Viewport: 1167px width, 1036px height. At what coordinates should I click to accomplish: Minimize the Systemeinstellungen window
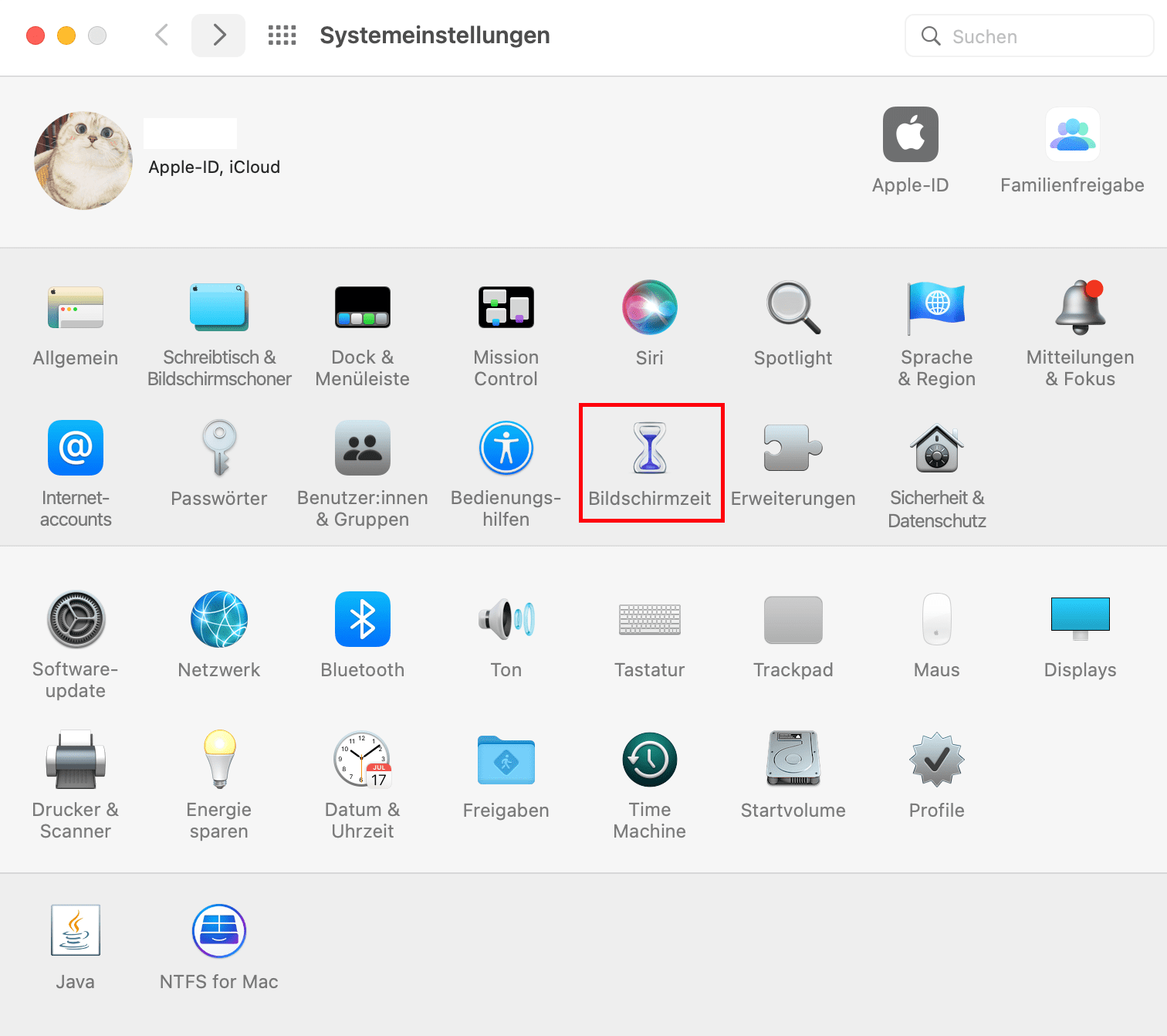66,36
